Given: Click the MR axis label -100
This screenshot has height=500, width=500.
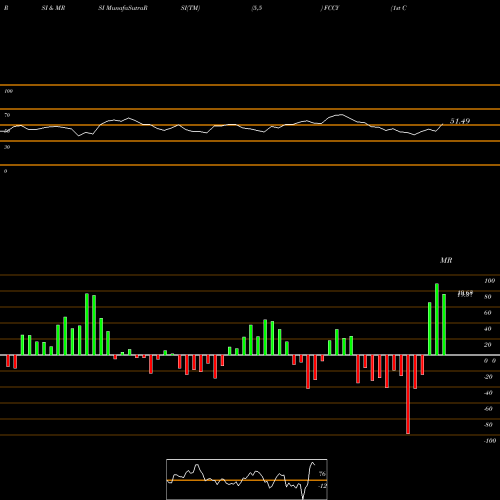Looking at the screenshot, I should pos(490,441).
